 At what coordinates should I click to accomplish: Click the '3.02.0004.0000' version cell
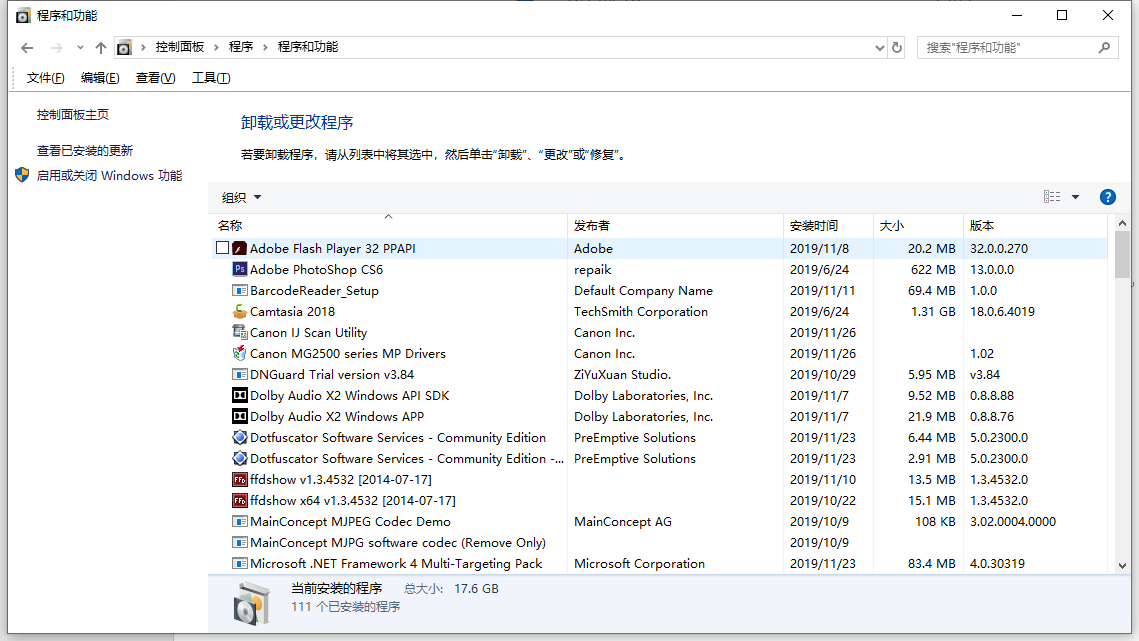coord(1013,522)
